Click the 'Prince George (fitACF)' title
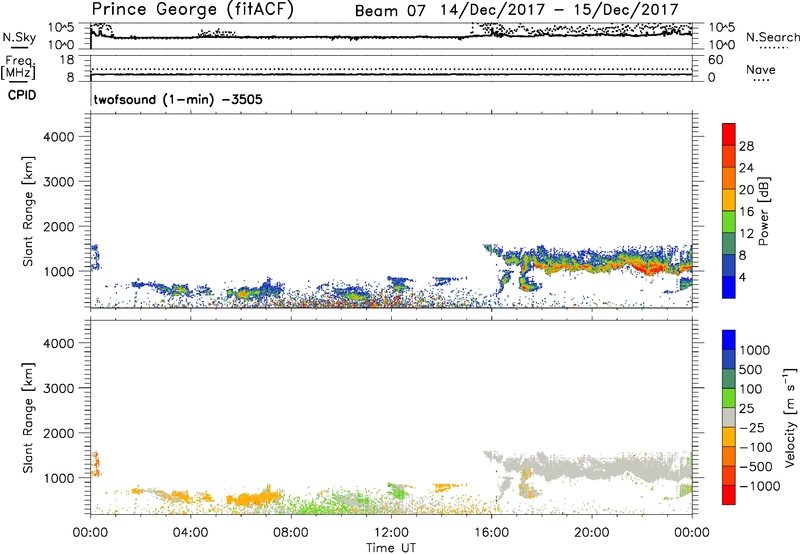Viewport: 800px width, 554px height. [192, 10]
